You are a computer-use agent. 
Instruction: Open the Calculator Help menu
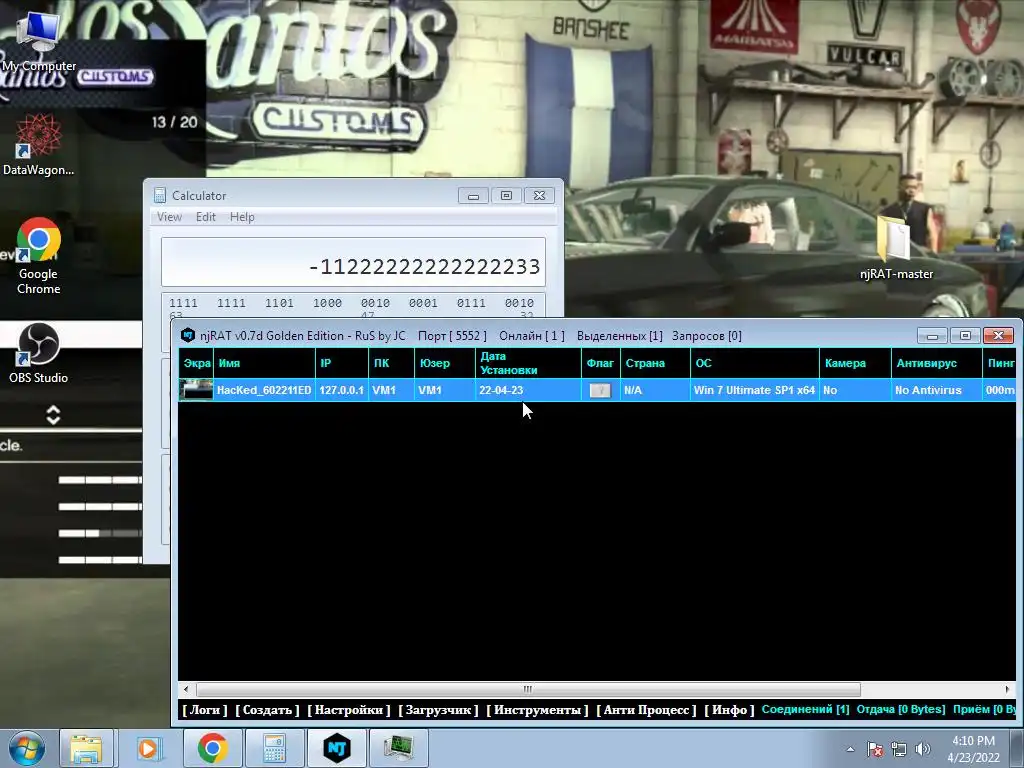click(x=242, y=217)
